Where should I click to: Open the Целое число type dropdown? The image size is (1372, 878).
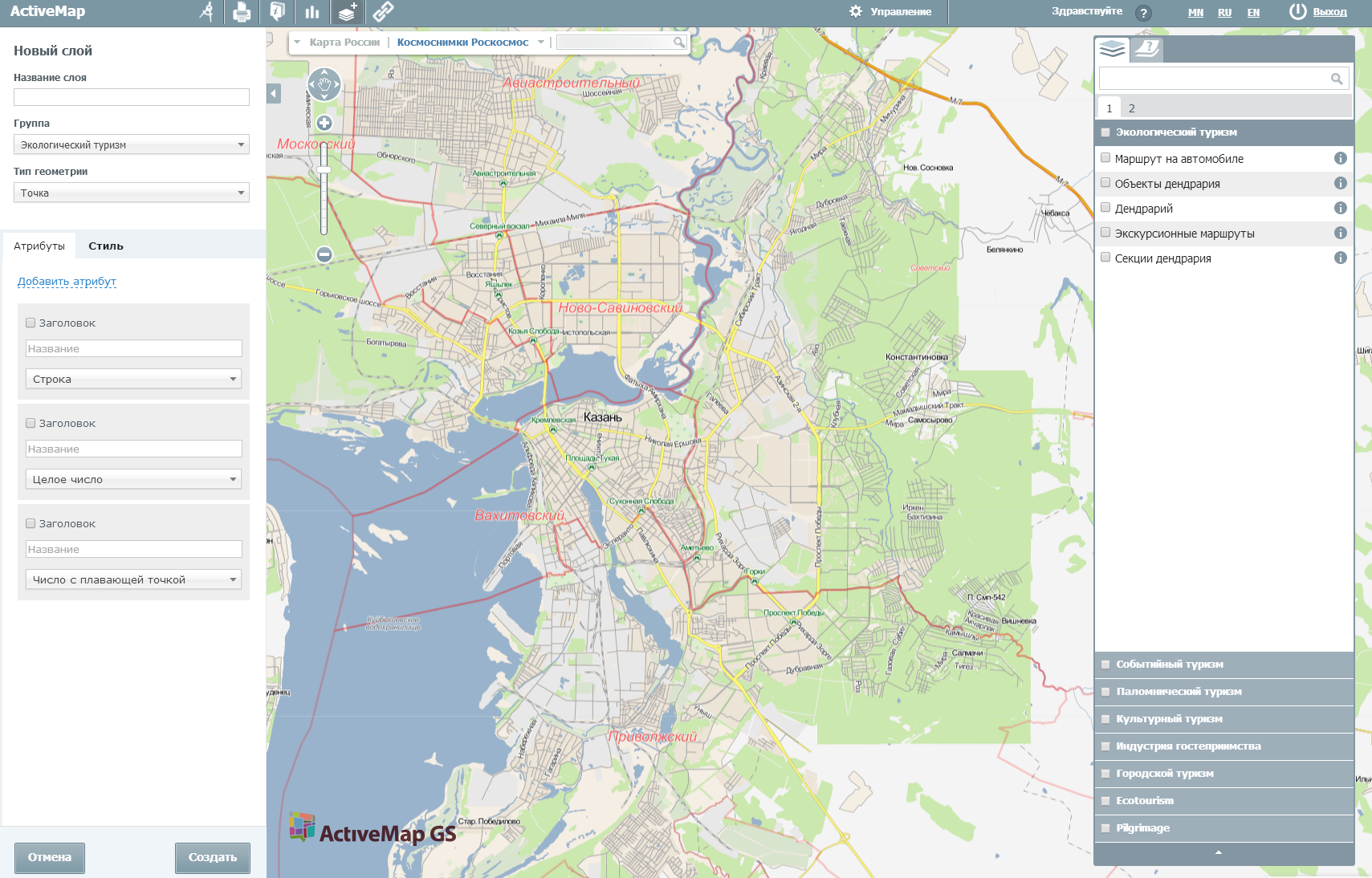coord(133,479)
